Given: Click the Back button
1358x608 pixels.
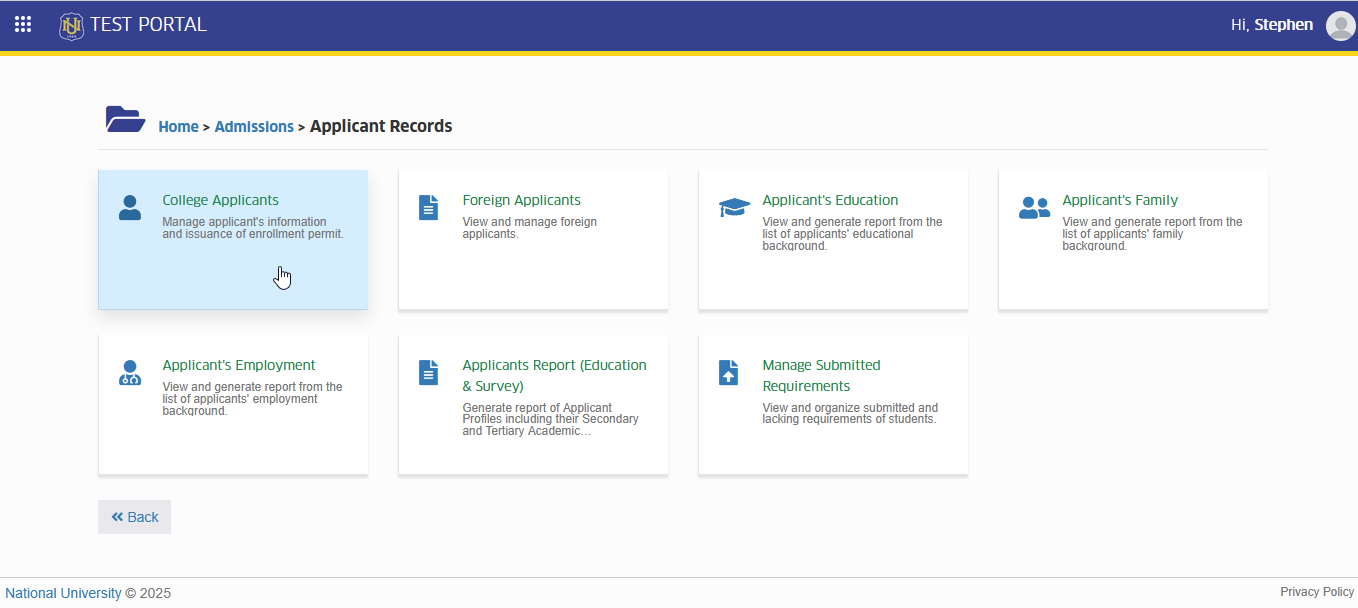Looking at the screenshot, I should pyautogui.click(x=134, y=517).
